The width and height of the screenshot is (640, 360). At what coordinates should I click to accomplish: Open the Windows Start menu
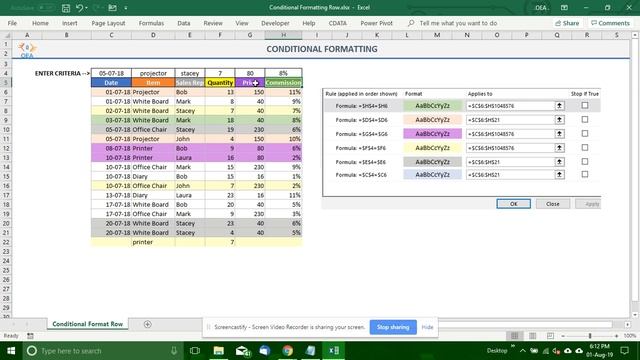tap(11, 351)
